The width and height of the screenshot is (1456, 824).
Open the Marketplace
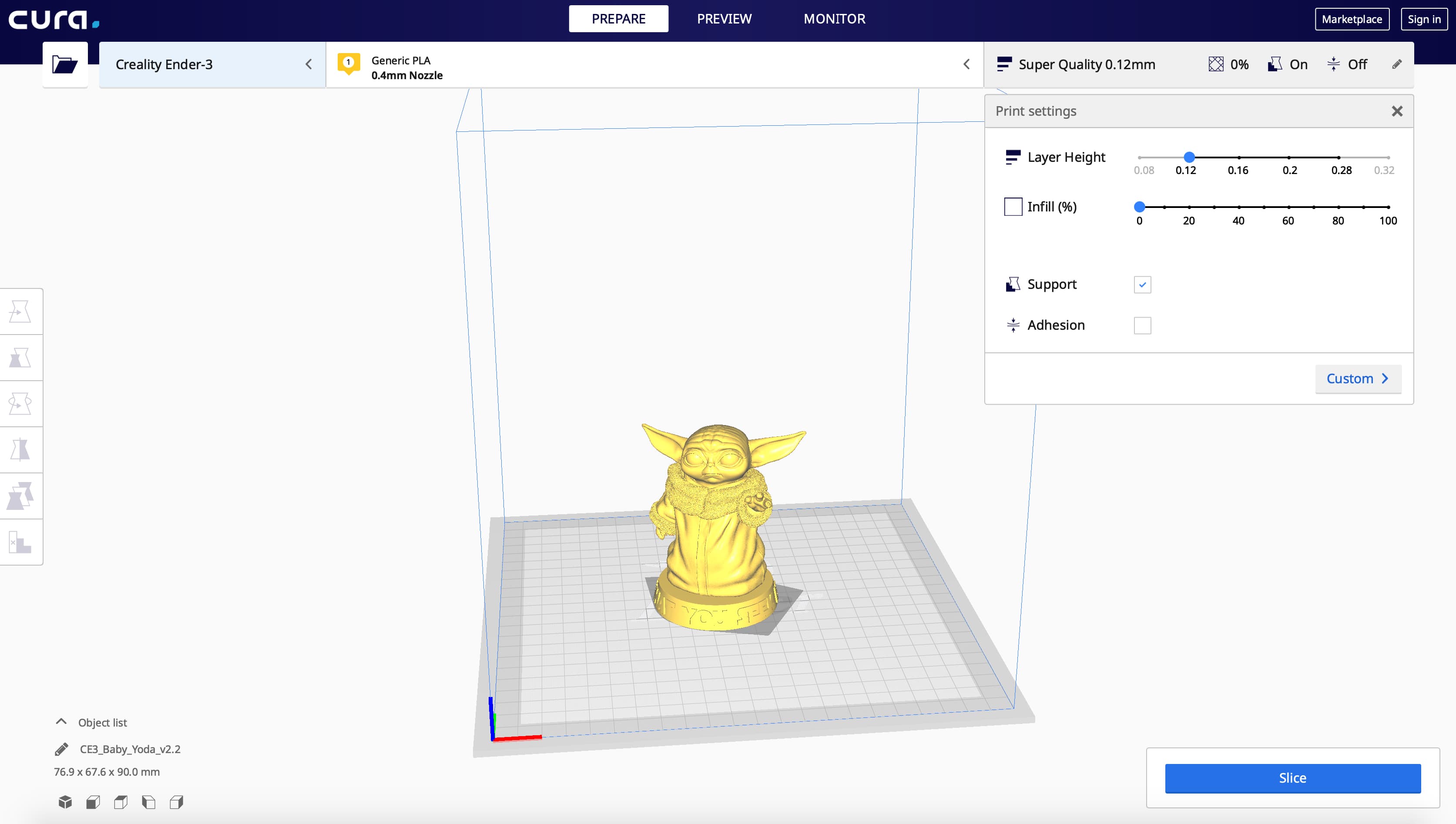coord(1352,19)
